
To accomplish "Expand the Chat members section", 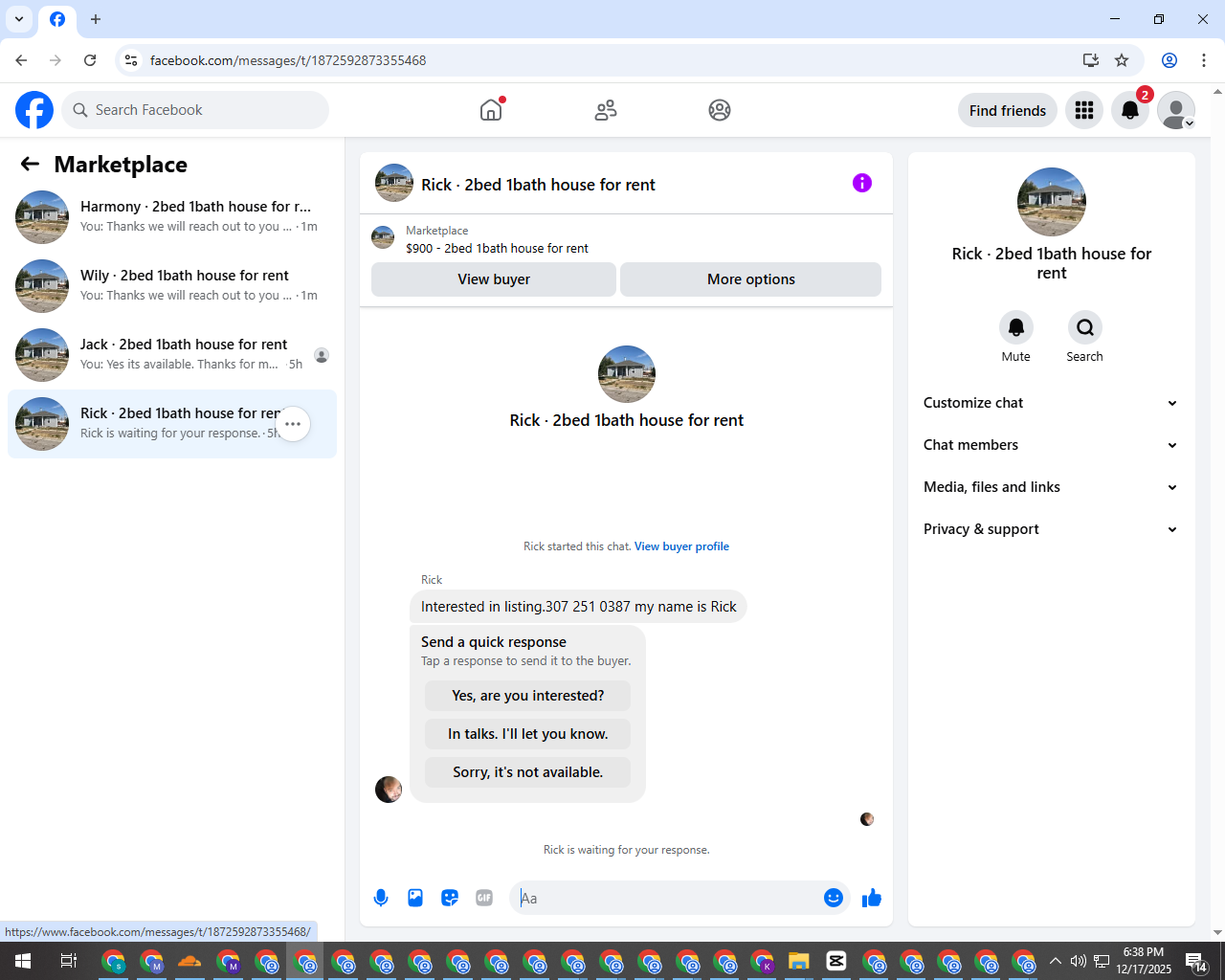I will tap(1051, 445).
